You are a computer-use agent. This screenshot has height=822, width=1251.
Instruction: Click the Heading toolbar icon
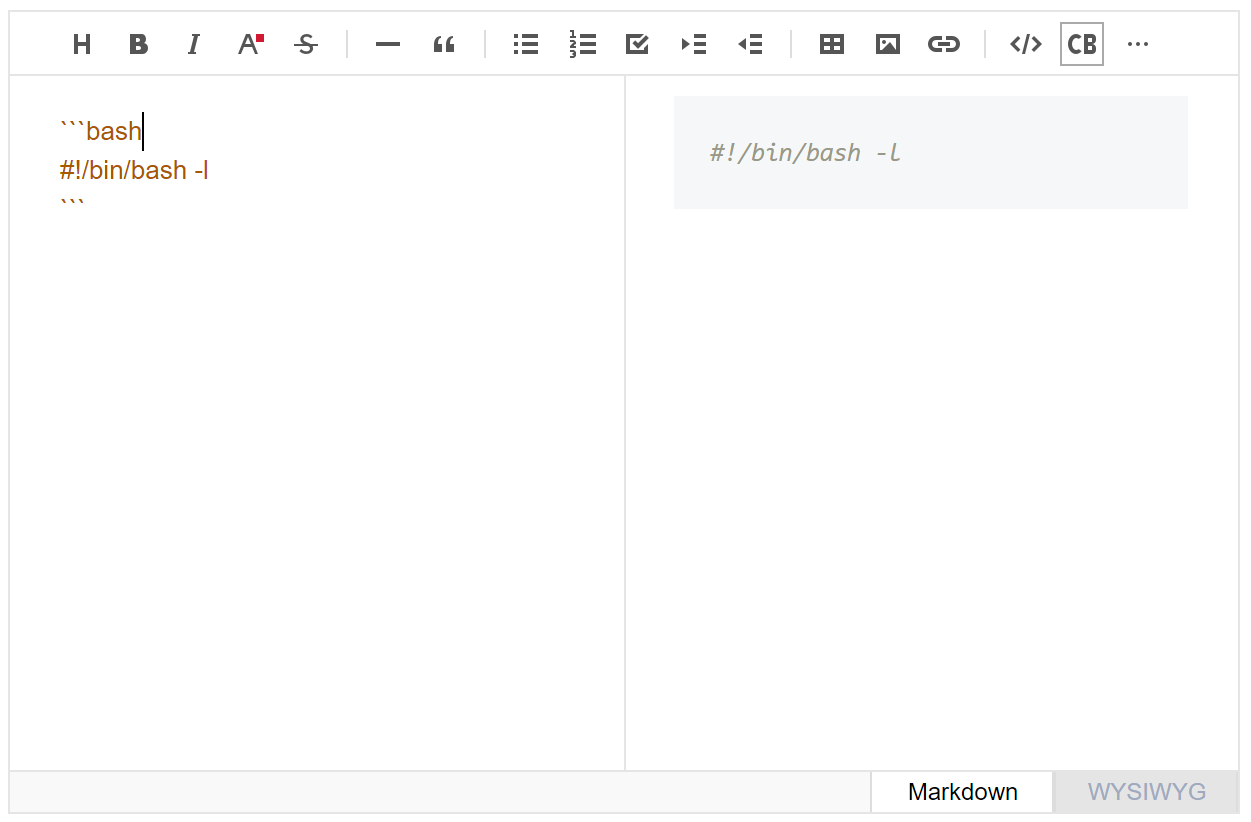pos(82,44)
